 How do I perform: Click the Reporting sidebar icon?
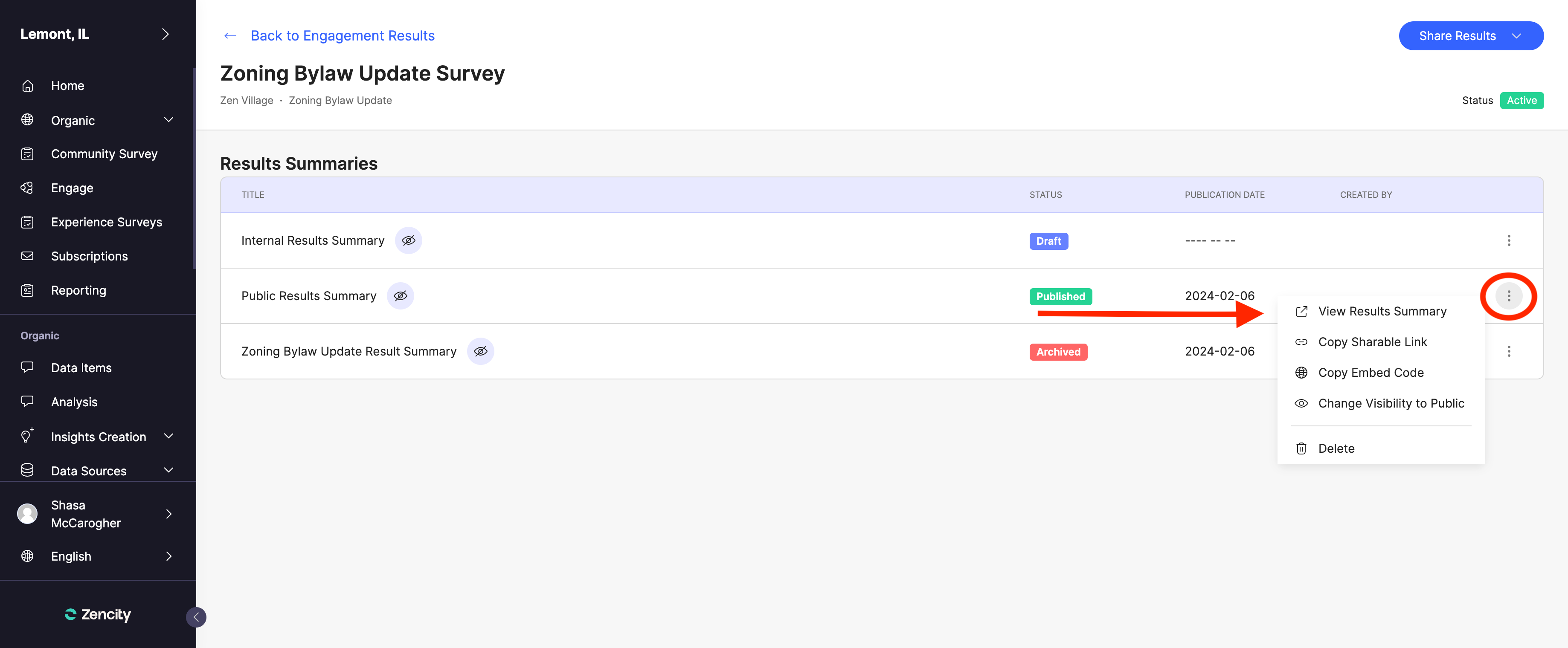(x=27, y=290)
